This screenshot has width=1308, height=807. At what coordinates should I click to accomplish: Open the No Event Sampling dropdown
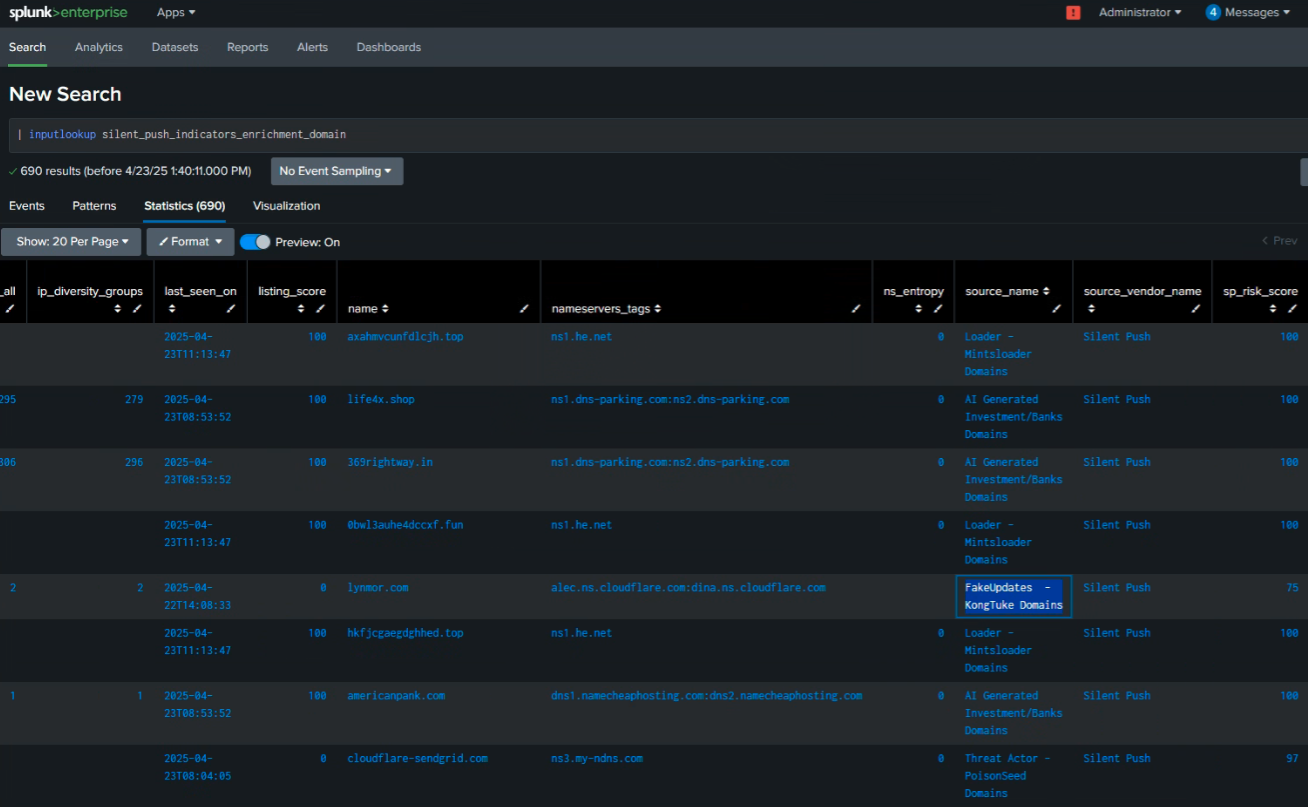[337, 171]
